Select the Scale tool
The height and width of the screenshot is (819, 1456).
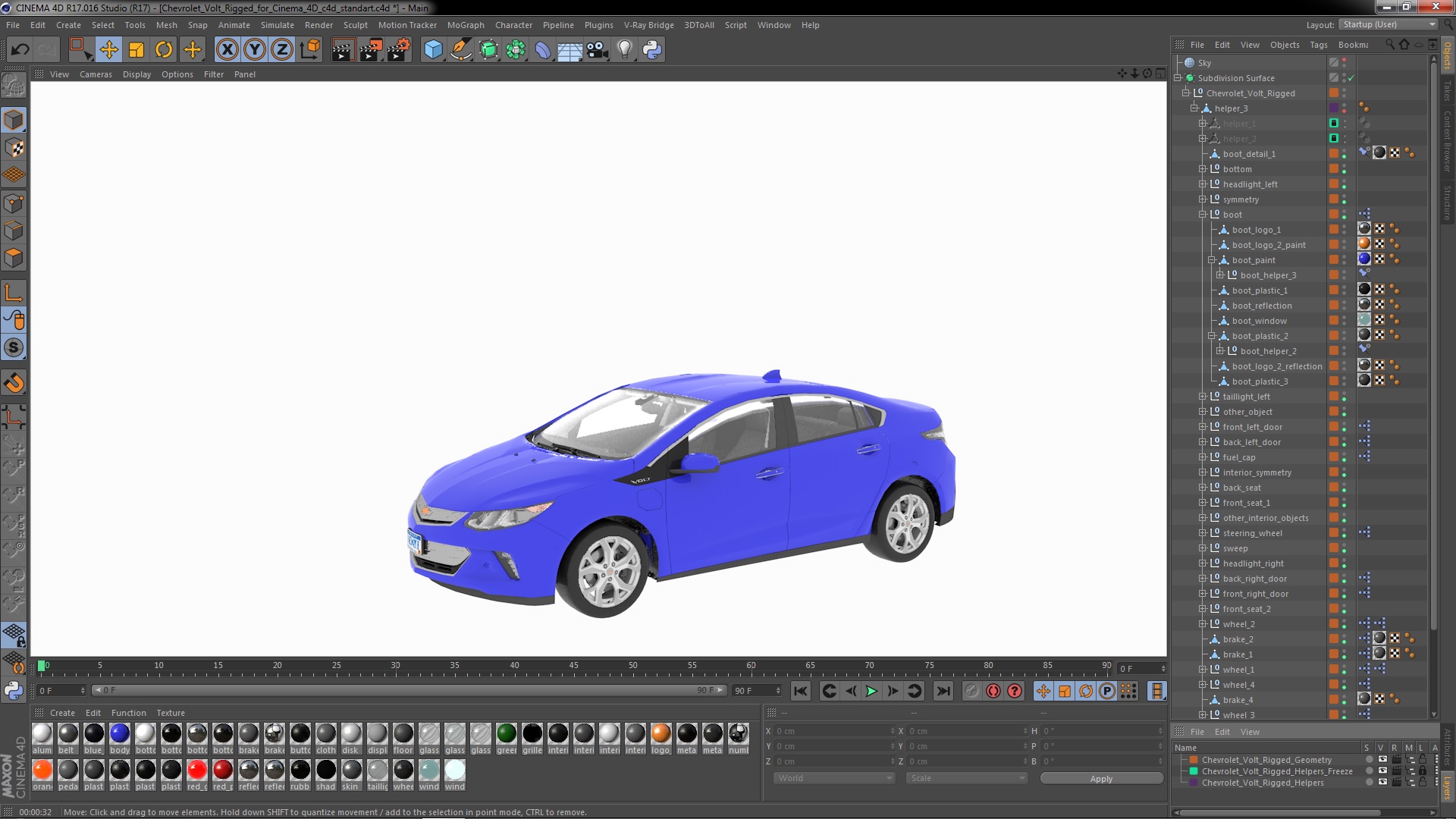(136, 50)
